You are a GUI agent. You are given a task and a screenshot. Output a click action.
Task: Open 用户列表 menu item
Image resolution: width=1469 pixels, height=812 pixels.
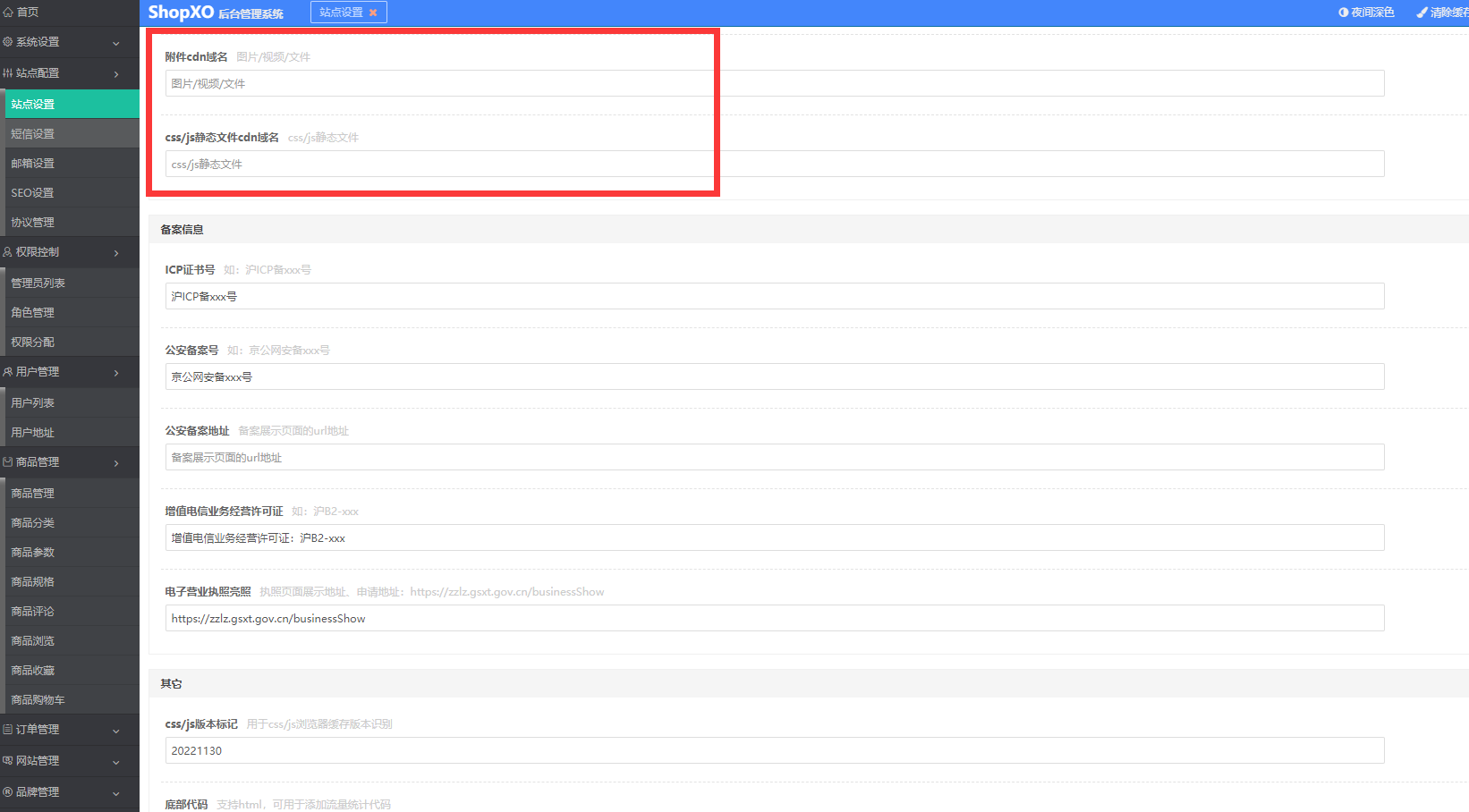click(x=72, y=402)
